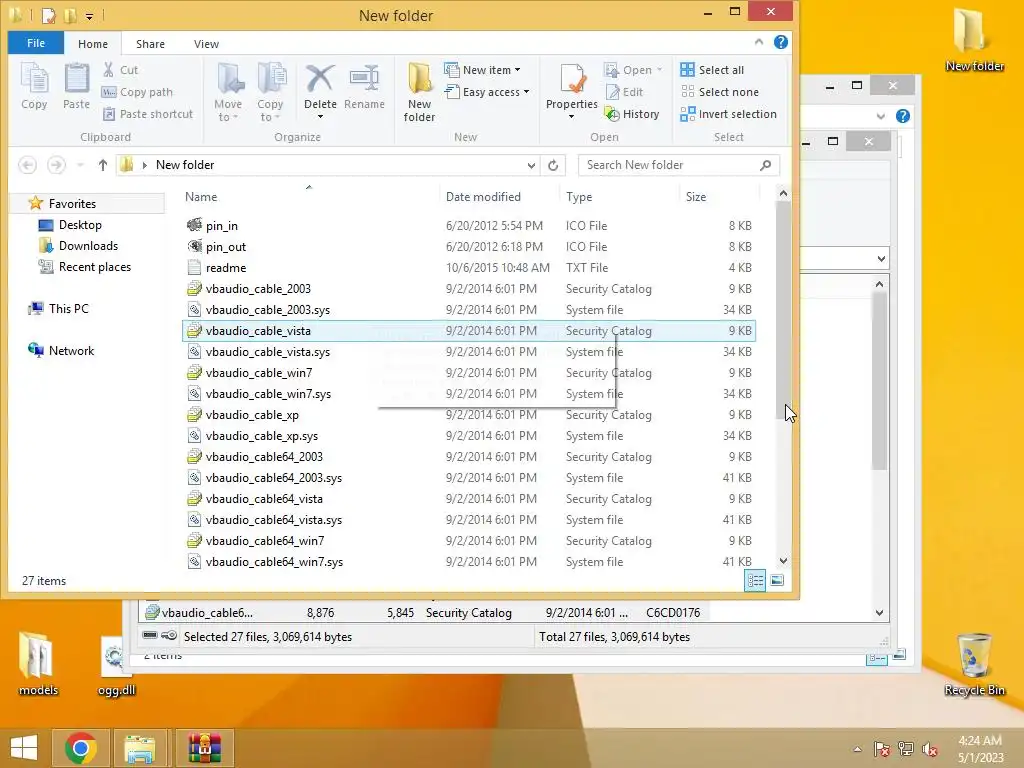
Task: Open Quick Access Toolbar customize dropdown
Action: [89, 16]
